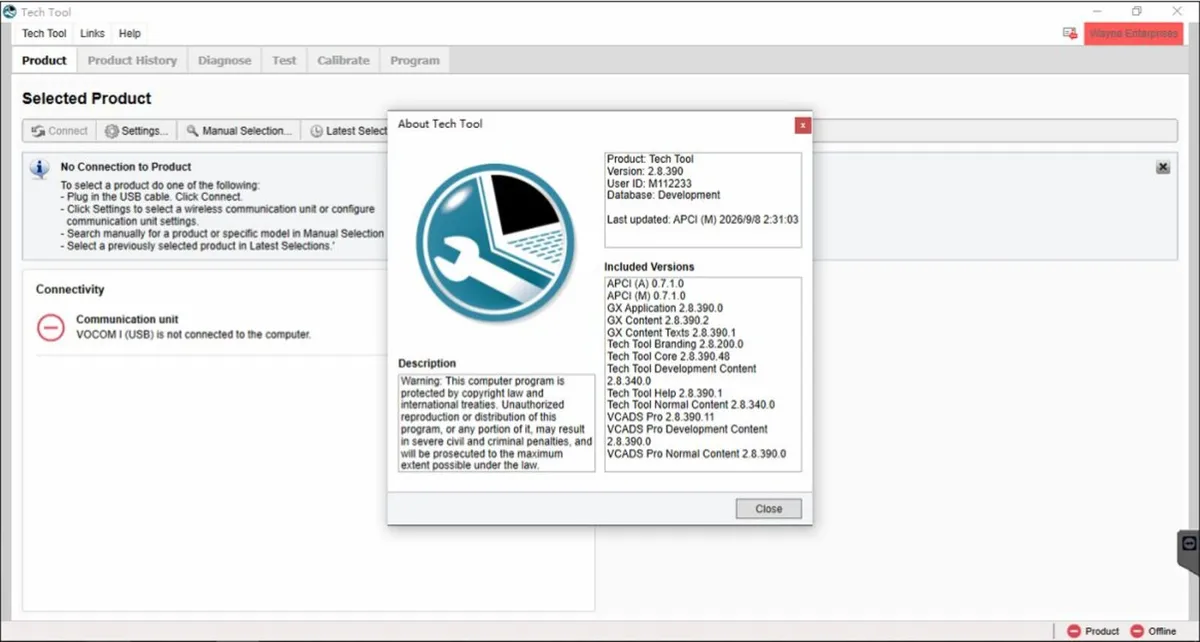Viewport: 1200px width, 642px height.
Task: Click the Tech Tool title bar app icon
Action: [9, 11]
